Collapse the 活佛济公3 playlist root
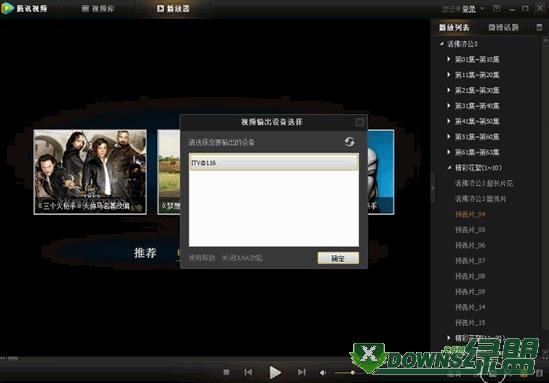 (442, 43)
